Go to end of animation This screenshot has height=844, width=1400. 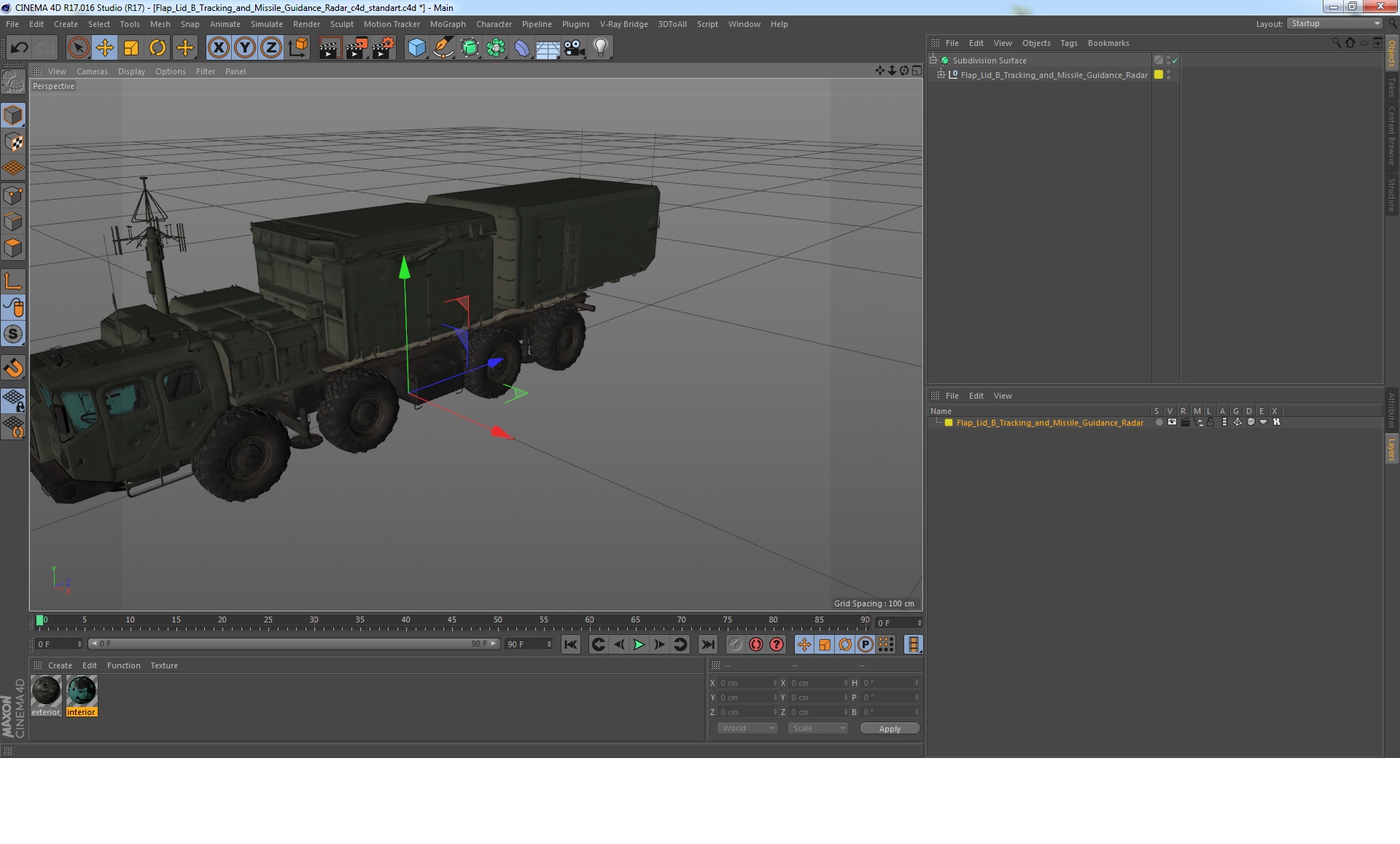click(x=707, y=644)
